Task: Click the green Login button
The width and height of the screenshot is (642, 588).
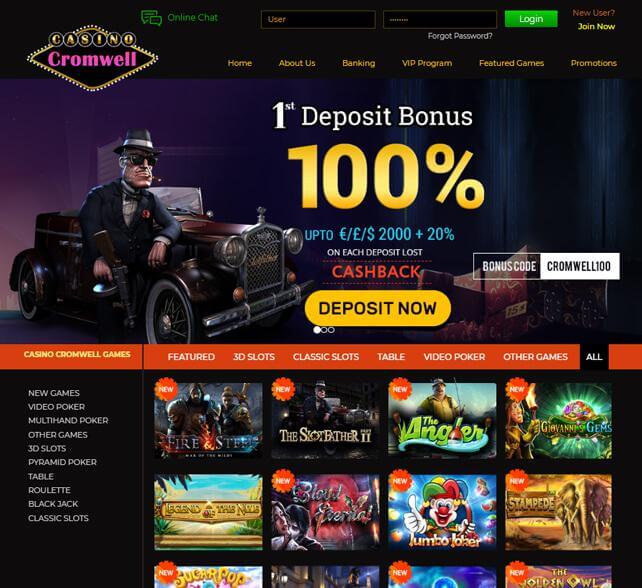Action: [531, 19]
